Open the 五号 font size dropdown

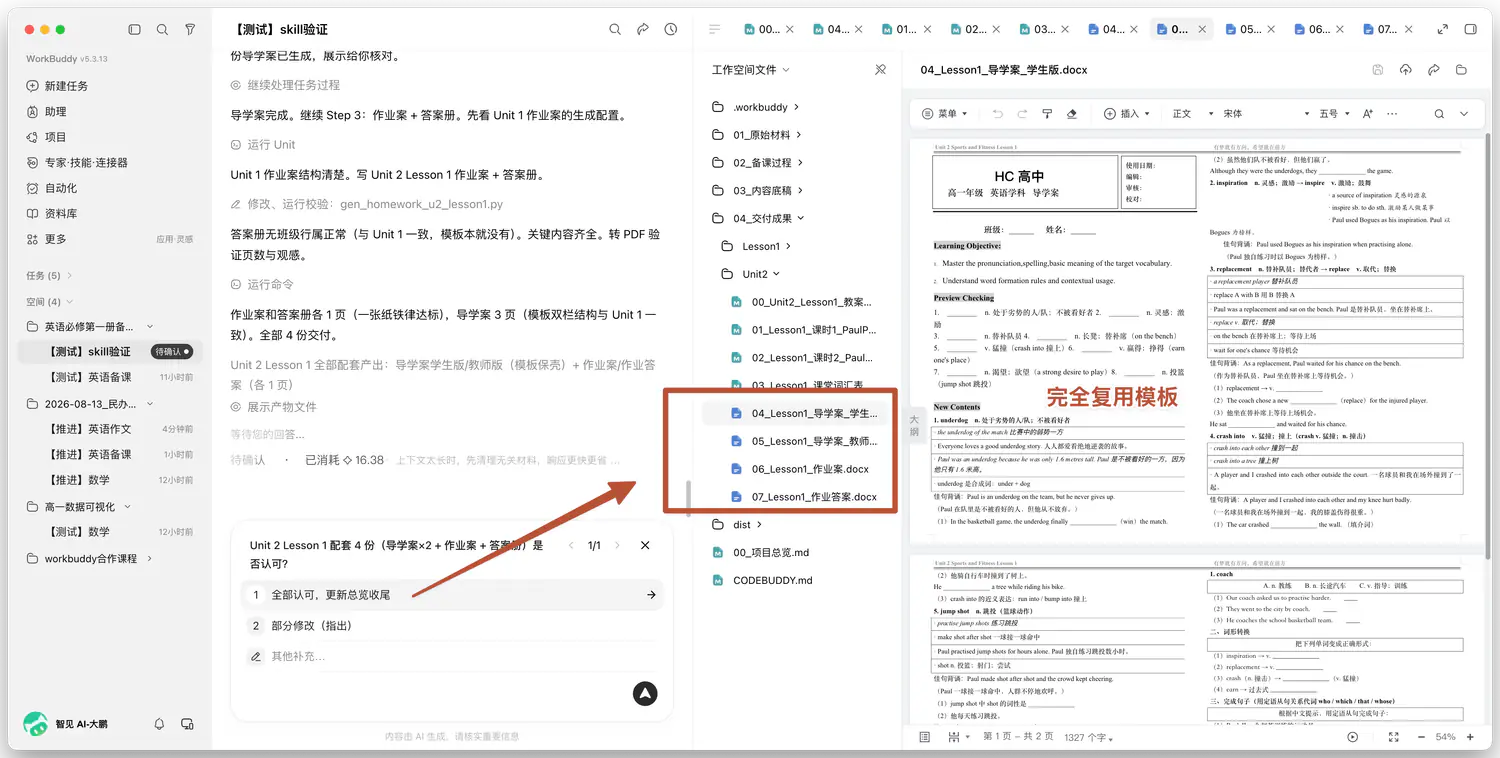[x=1335, y=114]
